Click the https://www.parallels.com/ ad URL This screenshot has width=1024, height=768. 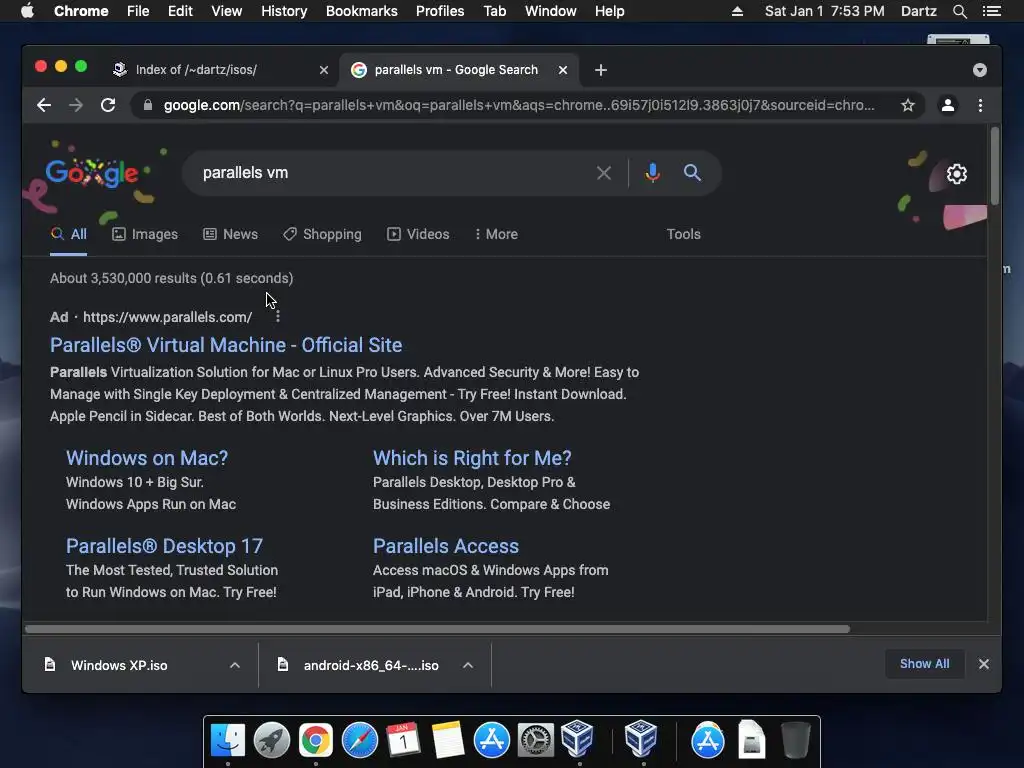[167, 317]
